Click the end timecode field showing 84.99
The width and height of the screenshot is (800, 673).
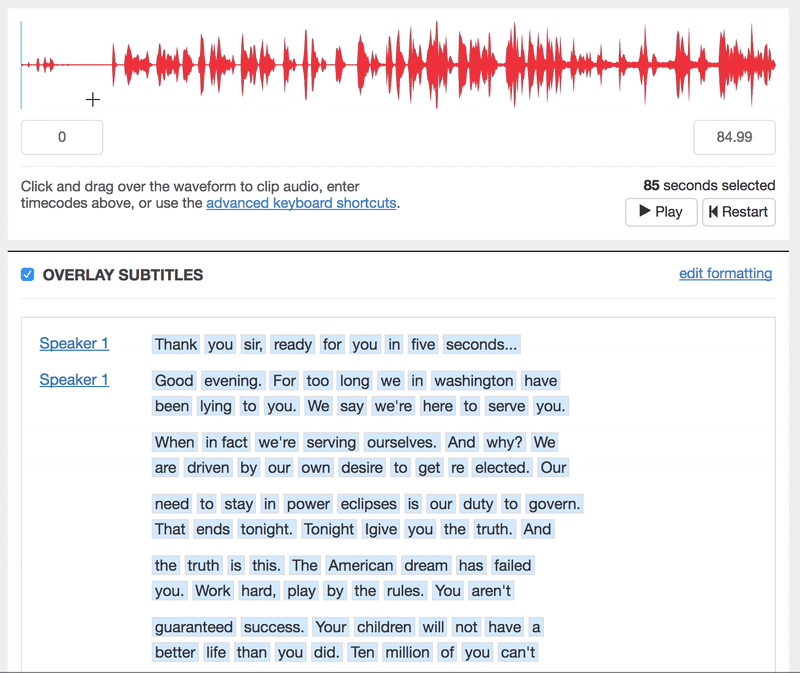tap(734, 137)
